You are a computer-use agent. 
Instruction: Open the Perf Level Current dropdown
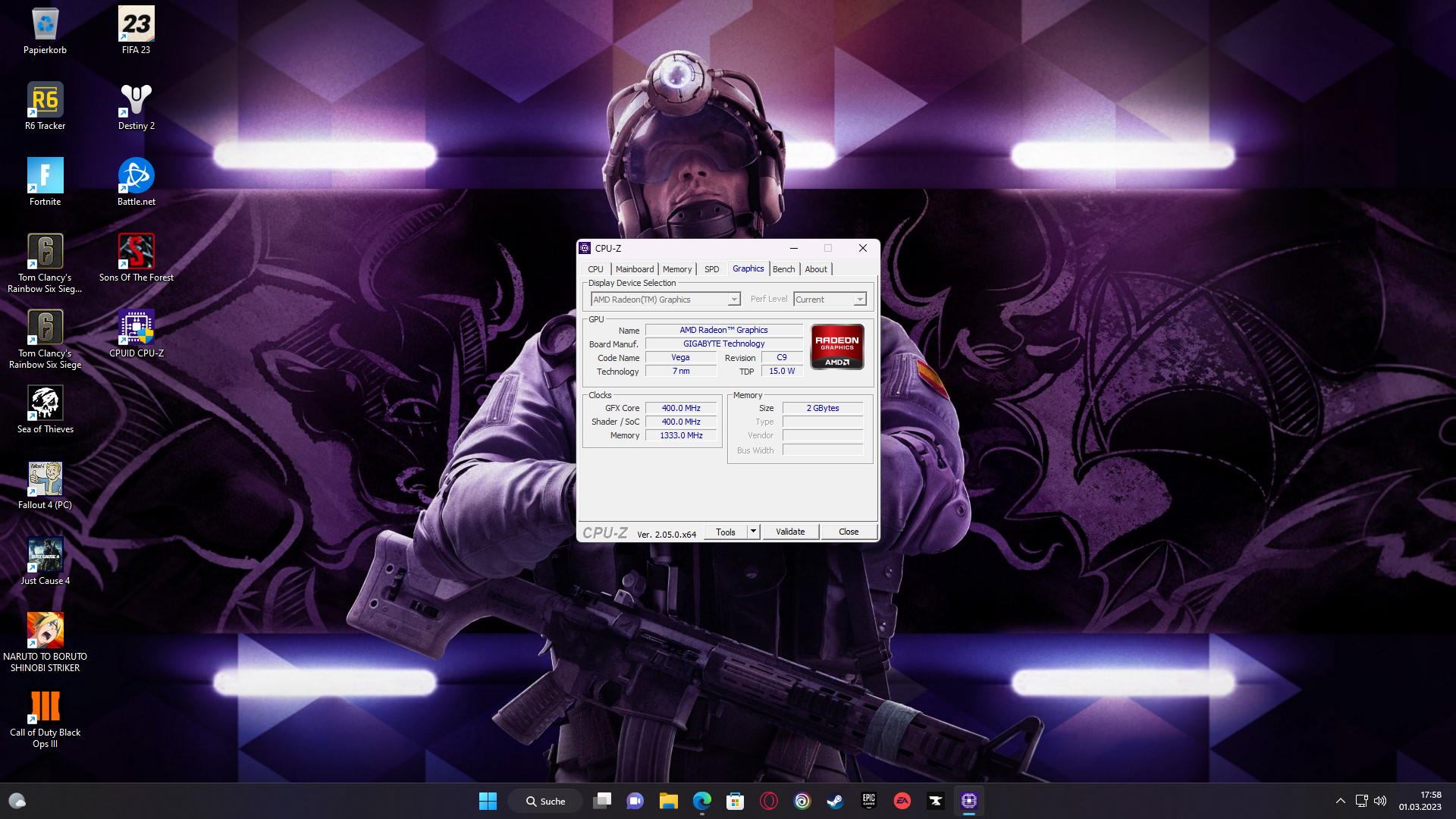coord(859,300)
